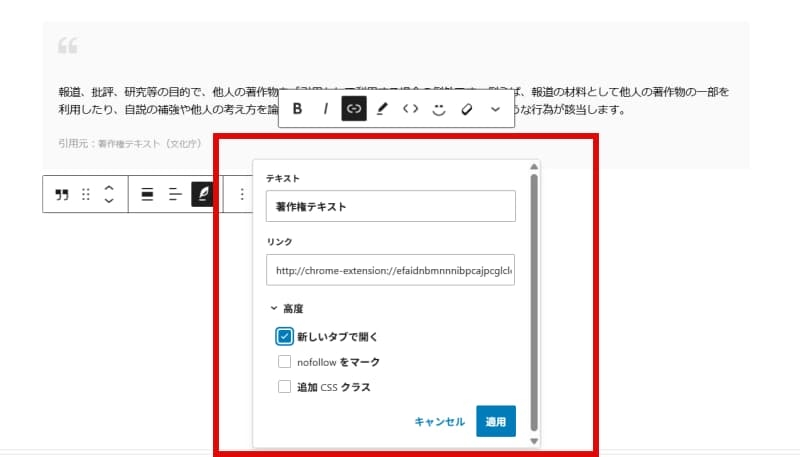Edit the リンク URL field
Screen dimensions: 800x457
[391, 270]
